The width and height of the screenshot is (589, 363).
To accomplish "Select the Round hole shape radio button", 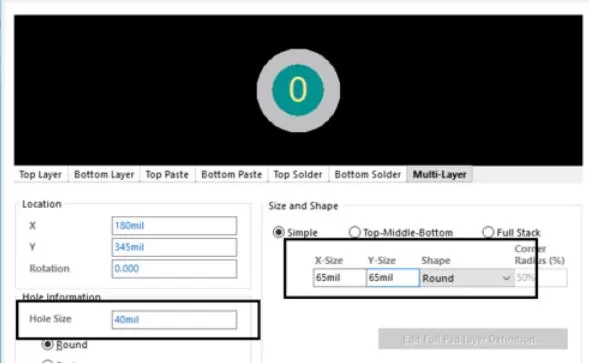I will pos(47,344).
